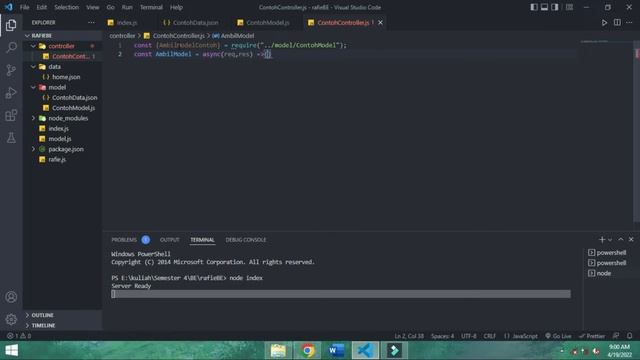Open the OUTPUT panel tab
This screenshot has height=360, width=640.
pyautogui.click(x=169, y=240)
